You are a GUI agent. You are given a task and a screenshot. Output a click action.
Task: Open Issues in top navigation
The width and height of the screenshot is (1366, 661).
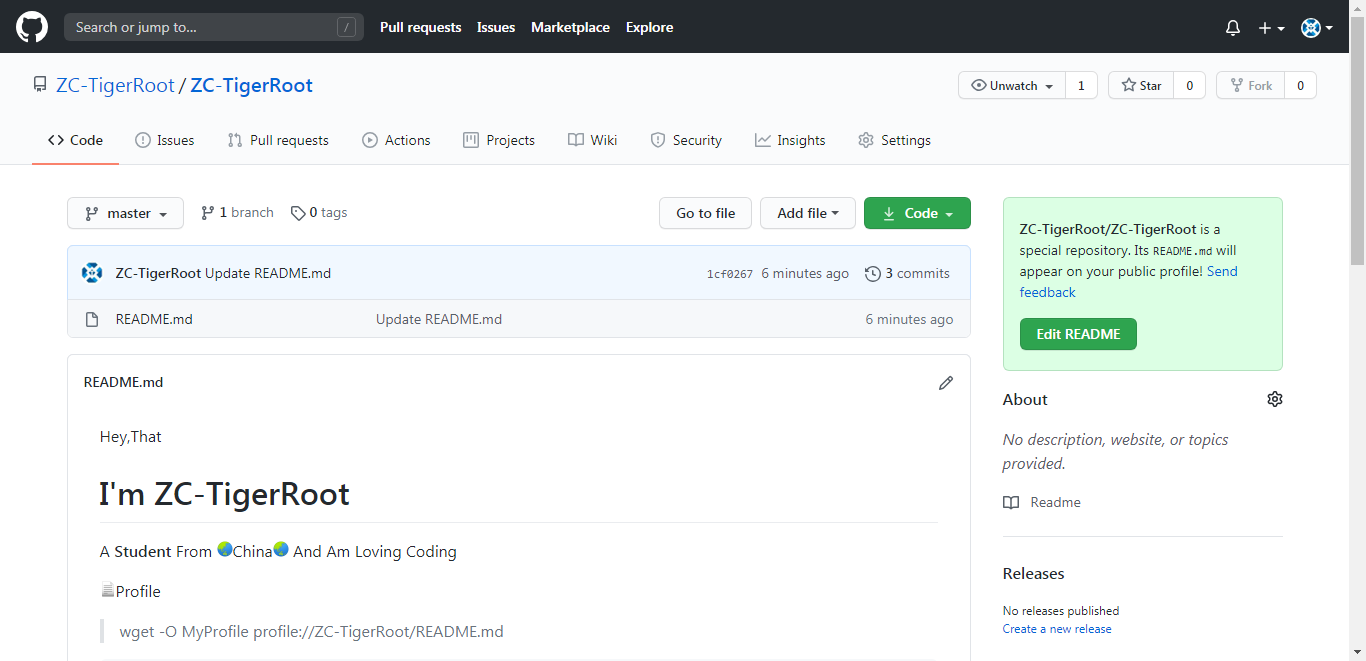pyautogui.click(x=496, y=27)
